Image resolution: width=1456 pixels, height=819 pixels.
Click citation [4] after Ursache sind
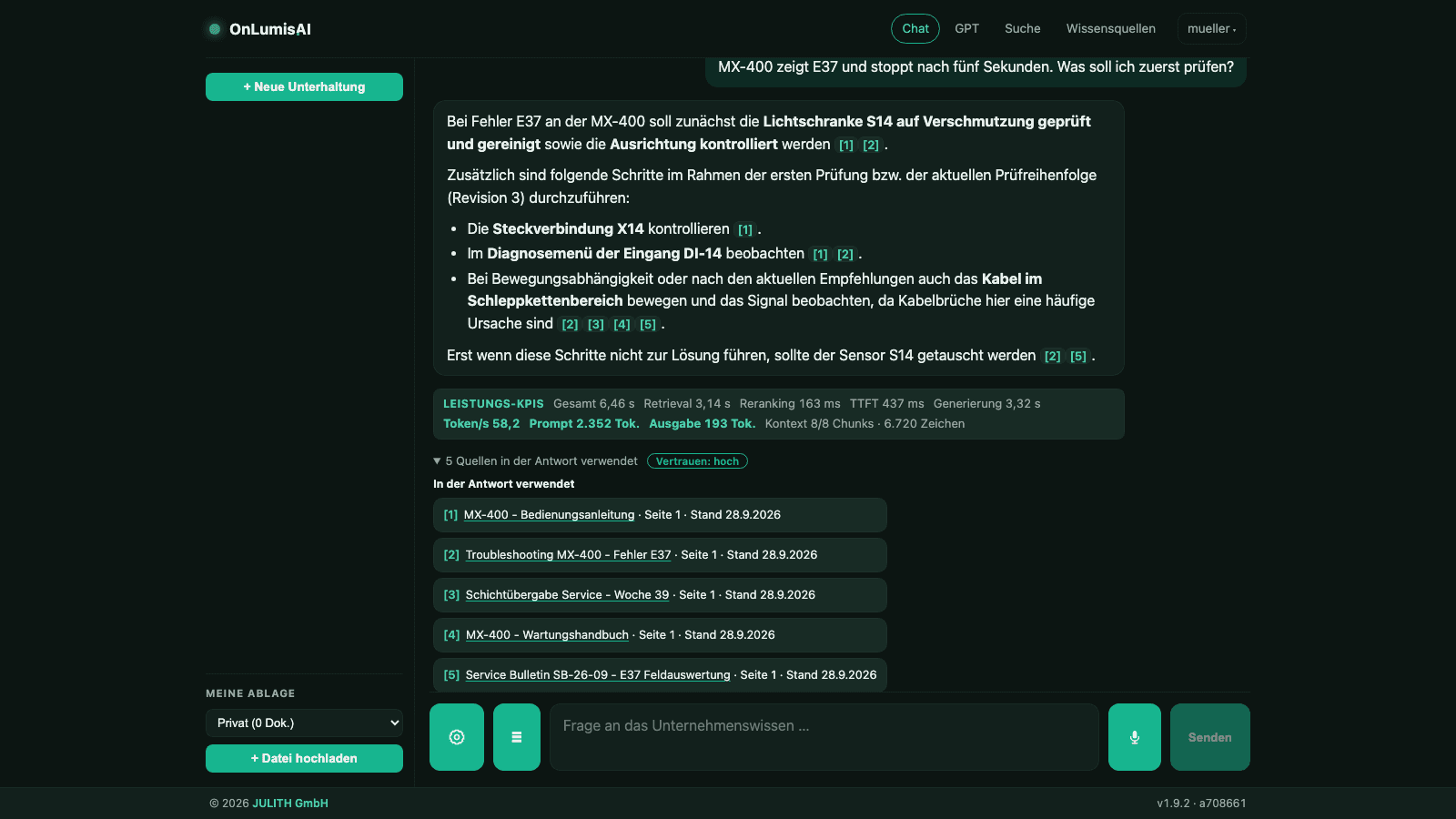point(622,324)
